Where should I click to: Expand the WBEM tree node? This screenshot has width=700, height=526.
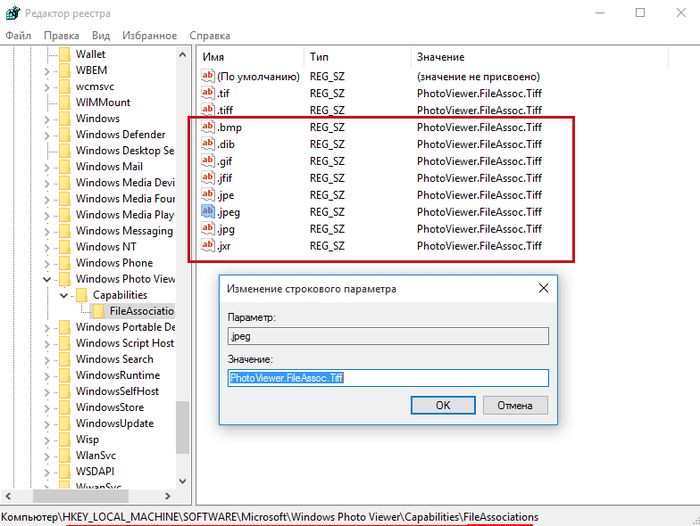pyautogui.click(x=47, y=71)
